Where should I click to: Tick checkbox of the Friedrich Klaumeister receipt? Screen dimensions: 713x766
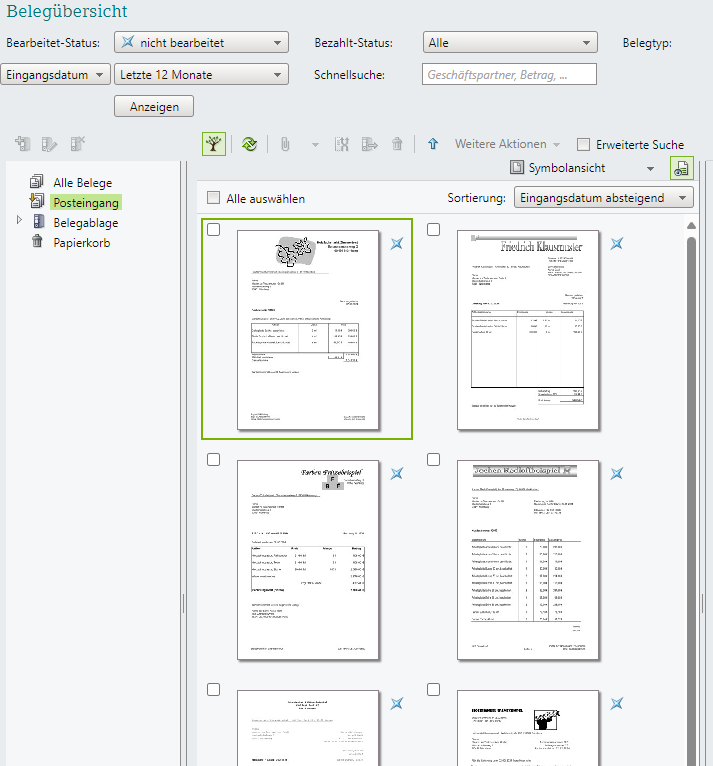[x=433, y=230]
